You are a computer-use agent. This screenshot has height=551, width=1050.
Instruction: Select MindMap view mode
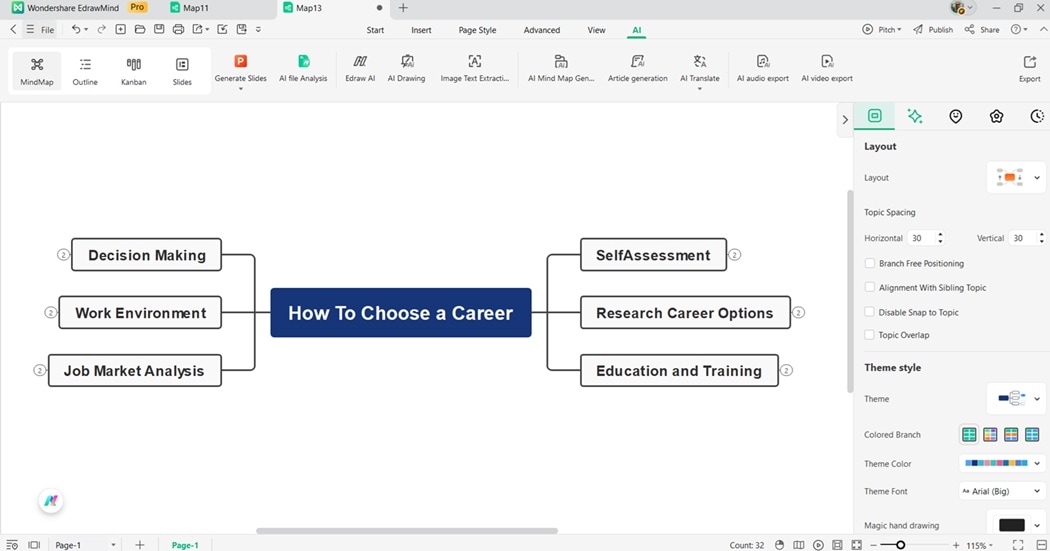tap(37, 71)
